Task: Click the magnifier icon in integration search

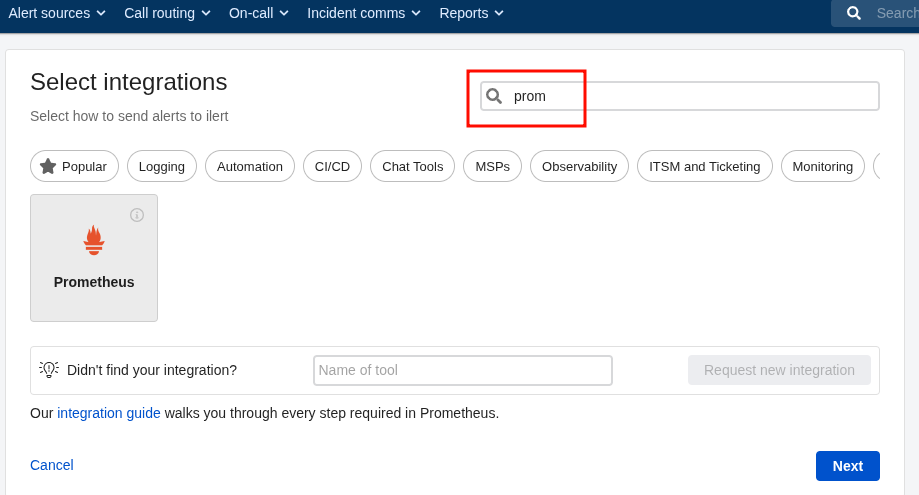Action: click(494, 96)
